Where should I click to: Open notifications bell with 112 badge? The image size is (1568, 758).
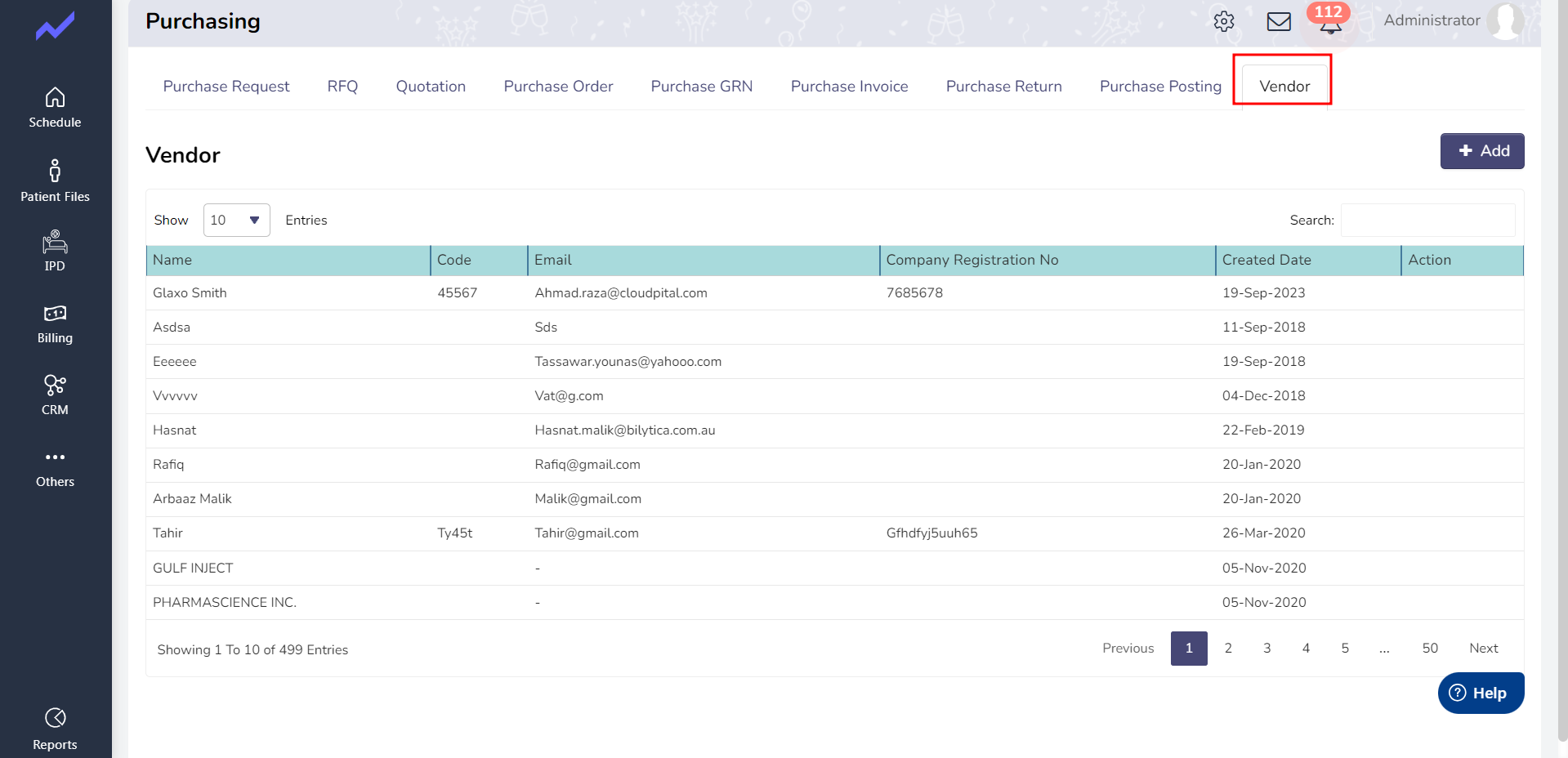pyautogui.click(x=1329, y=20)
